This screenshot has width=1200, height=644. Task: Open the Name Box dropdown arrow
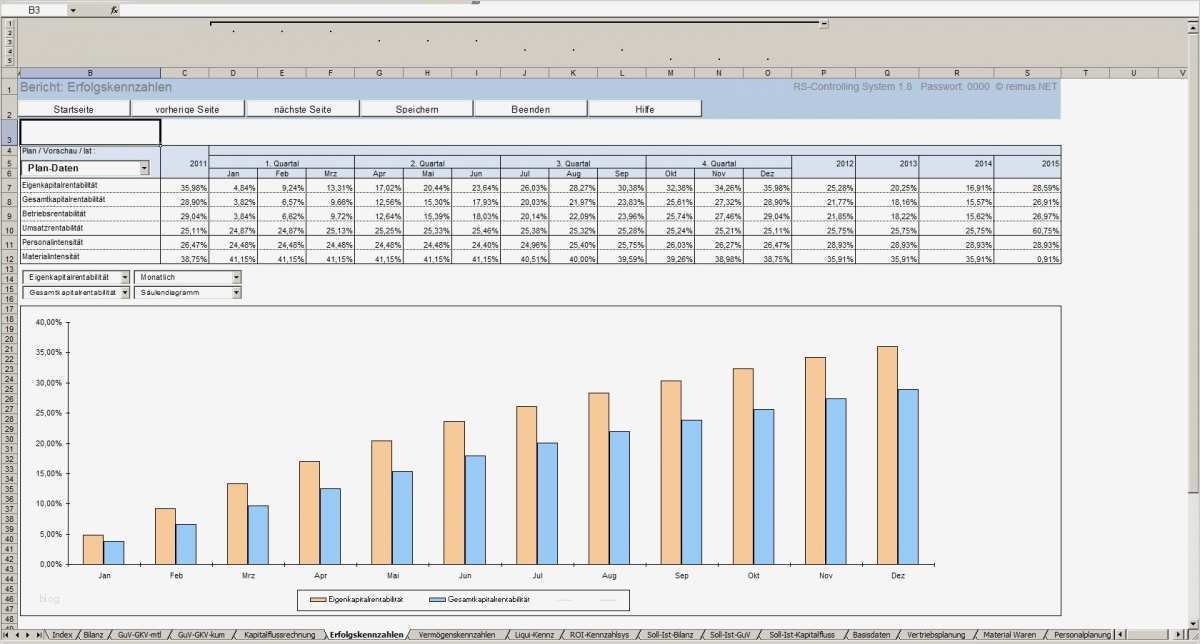click(x=73, y=9)
